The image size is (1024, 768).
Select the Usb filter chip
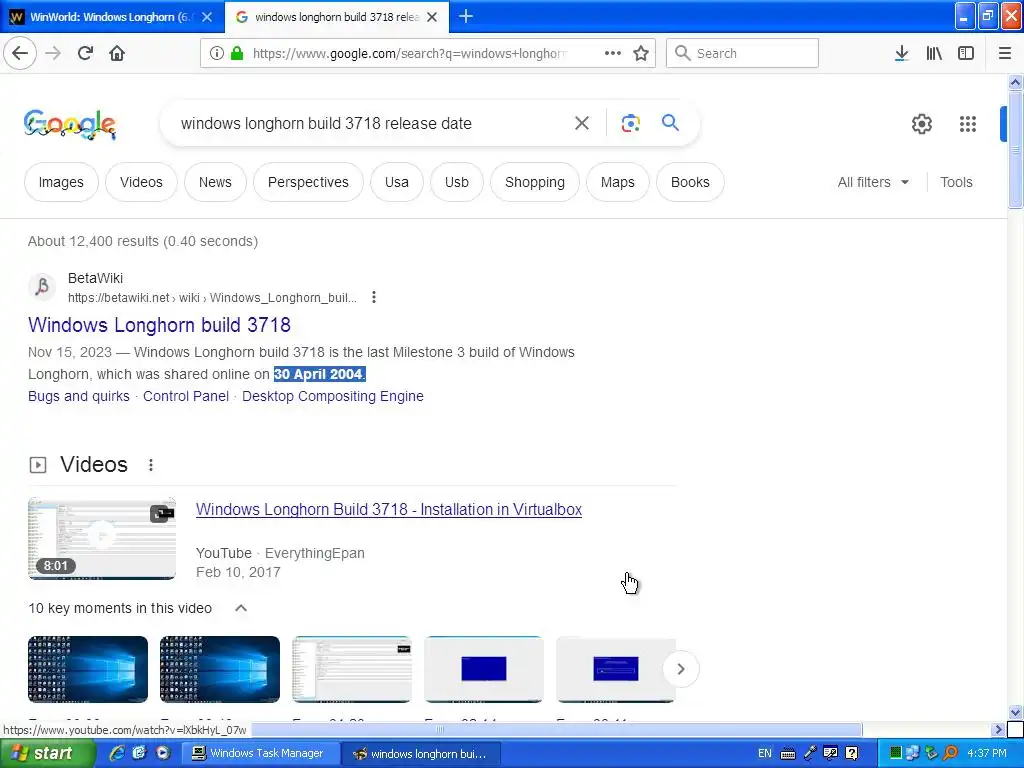pos(456,182)
